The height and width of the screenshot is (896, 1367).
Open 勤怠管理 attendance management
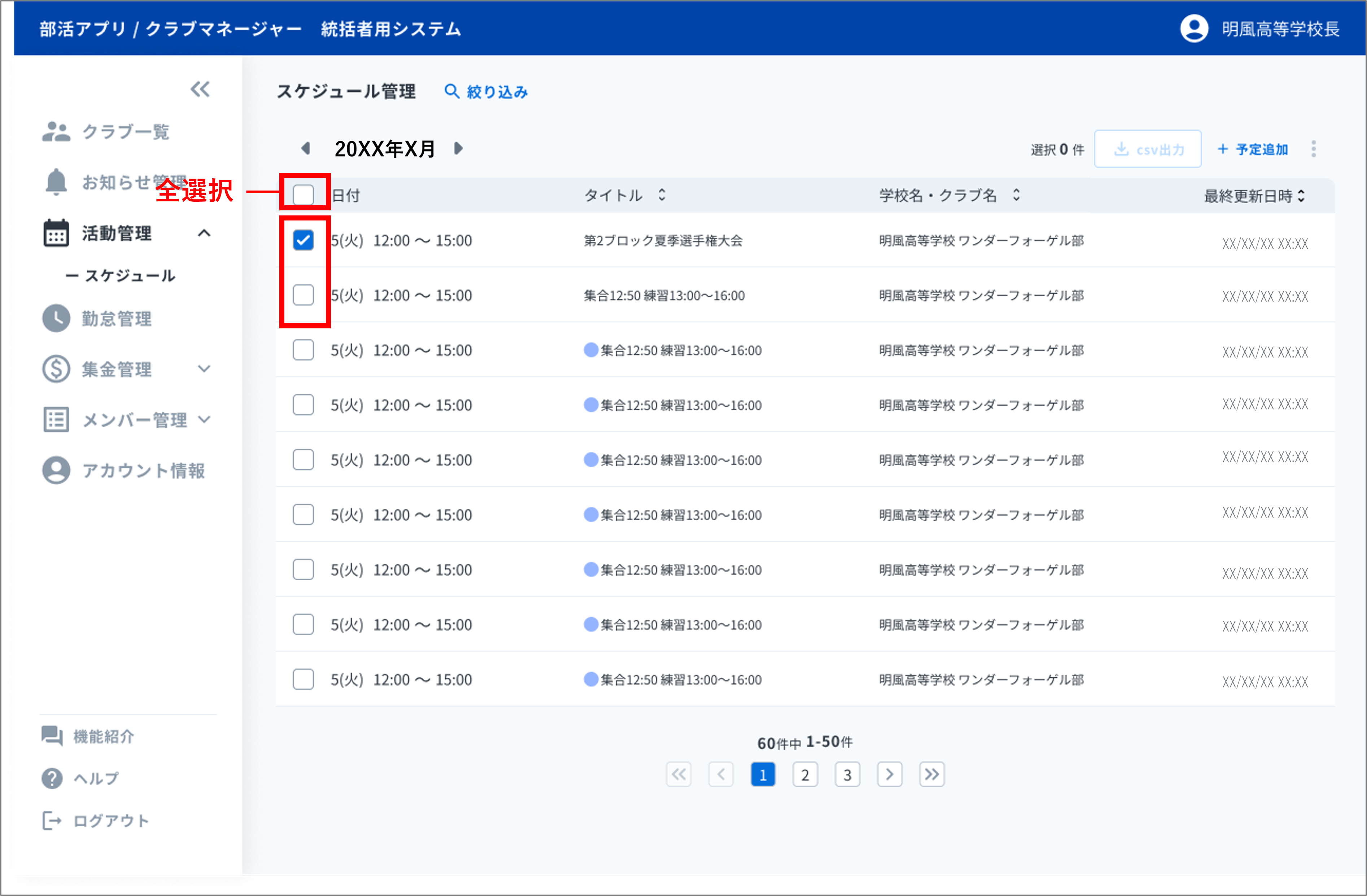(117, 319)
